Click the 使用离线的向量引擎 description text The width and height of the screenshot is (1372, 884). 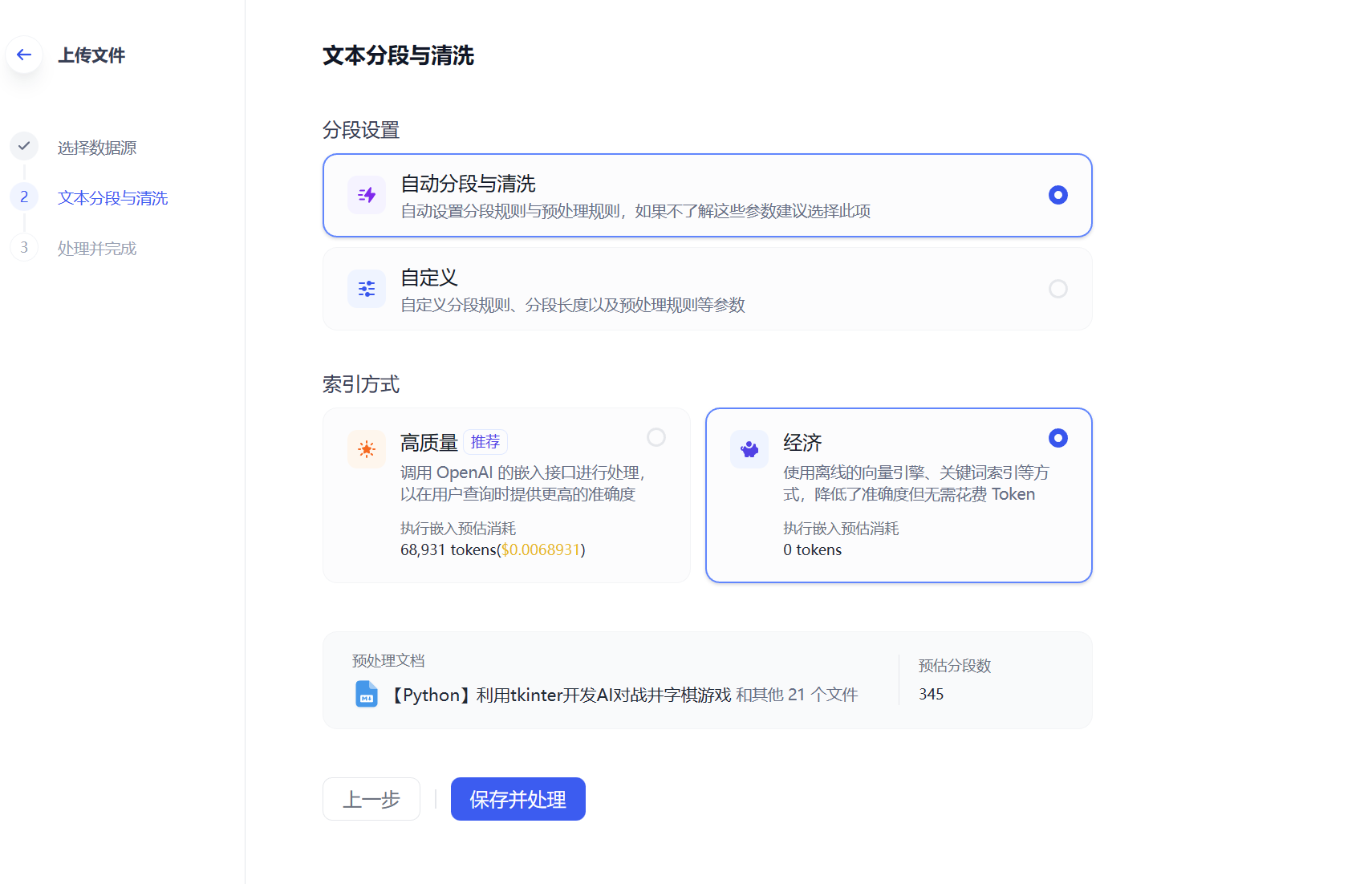tap(916, 484)
